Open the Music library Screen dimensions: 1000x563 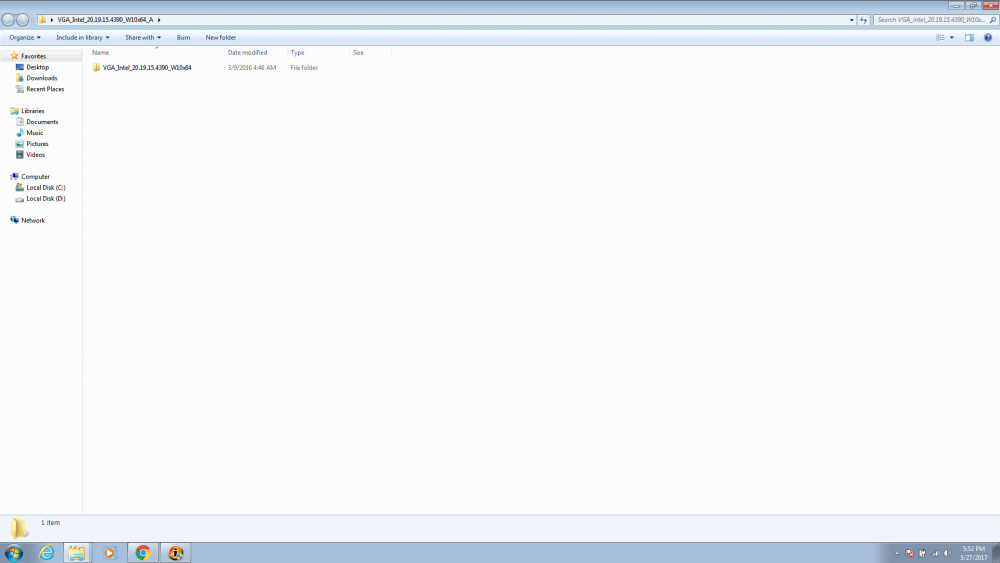pyautogui.click(x=34, y=133)
